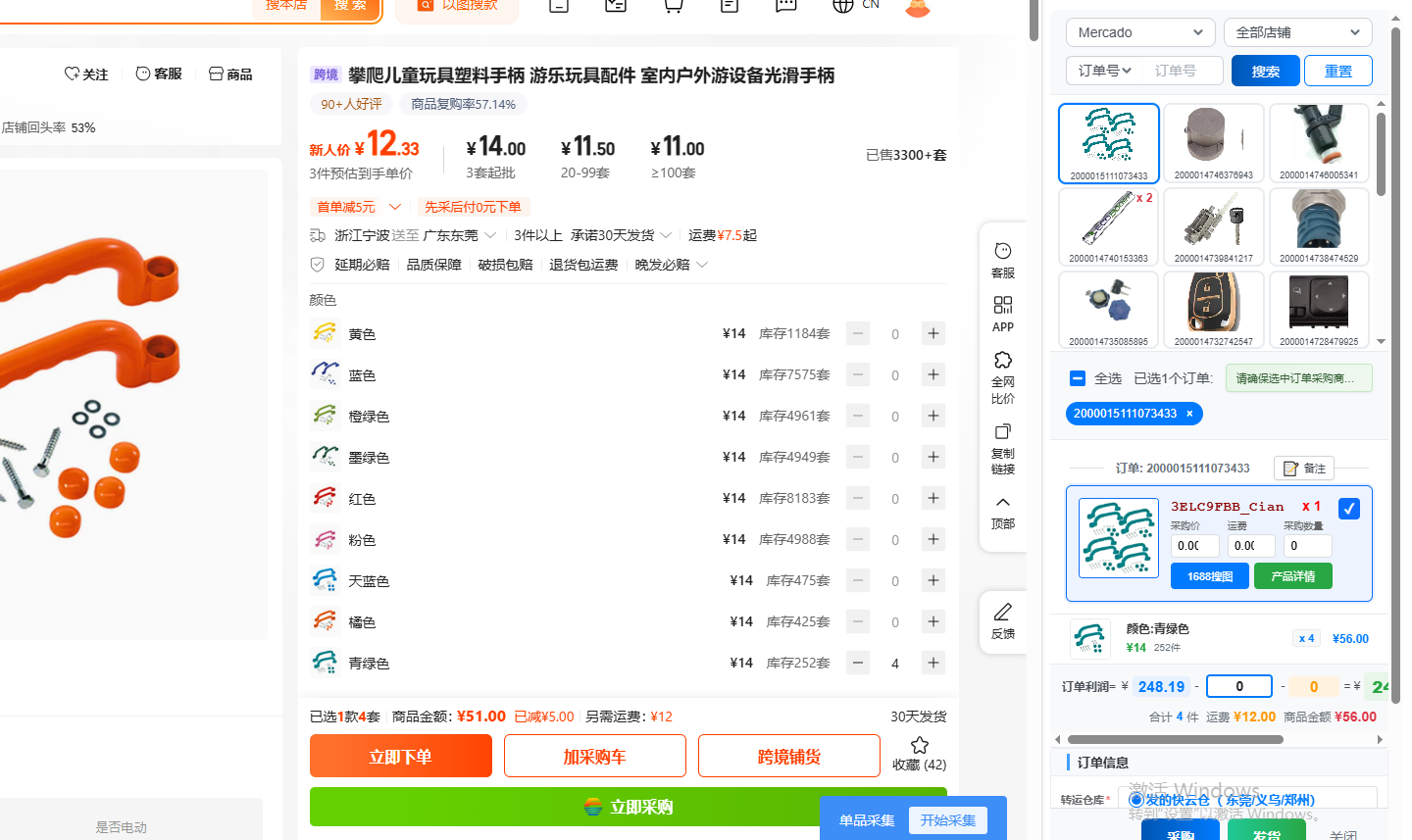Click the green 立即采购 button
Screen dimensions: 1412x840
click(x=628, y=807)
